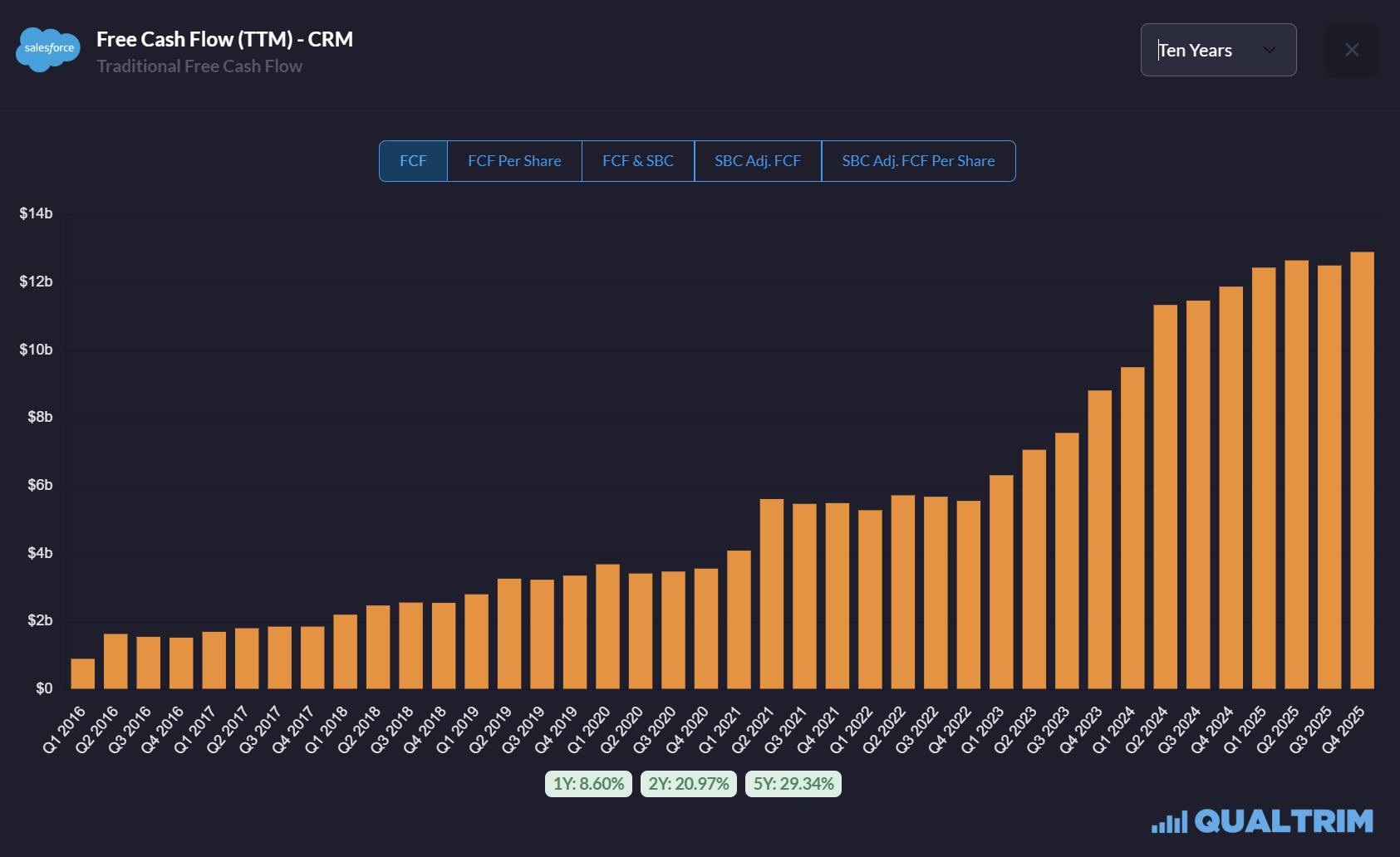Select the Q2 2025 bar
Viewport: 1400px width, 857px height.
[1297, 475]
